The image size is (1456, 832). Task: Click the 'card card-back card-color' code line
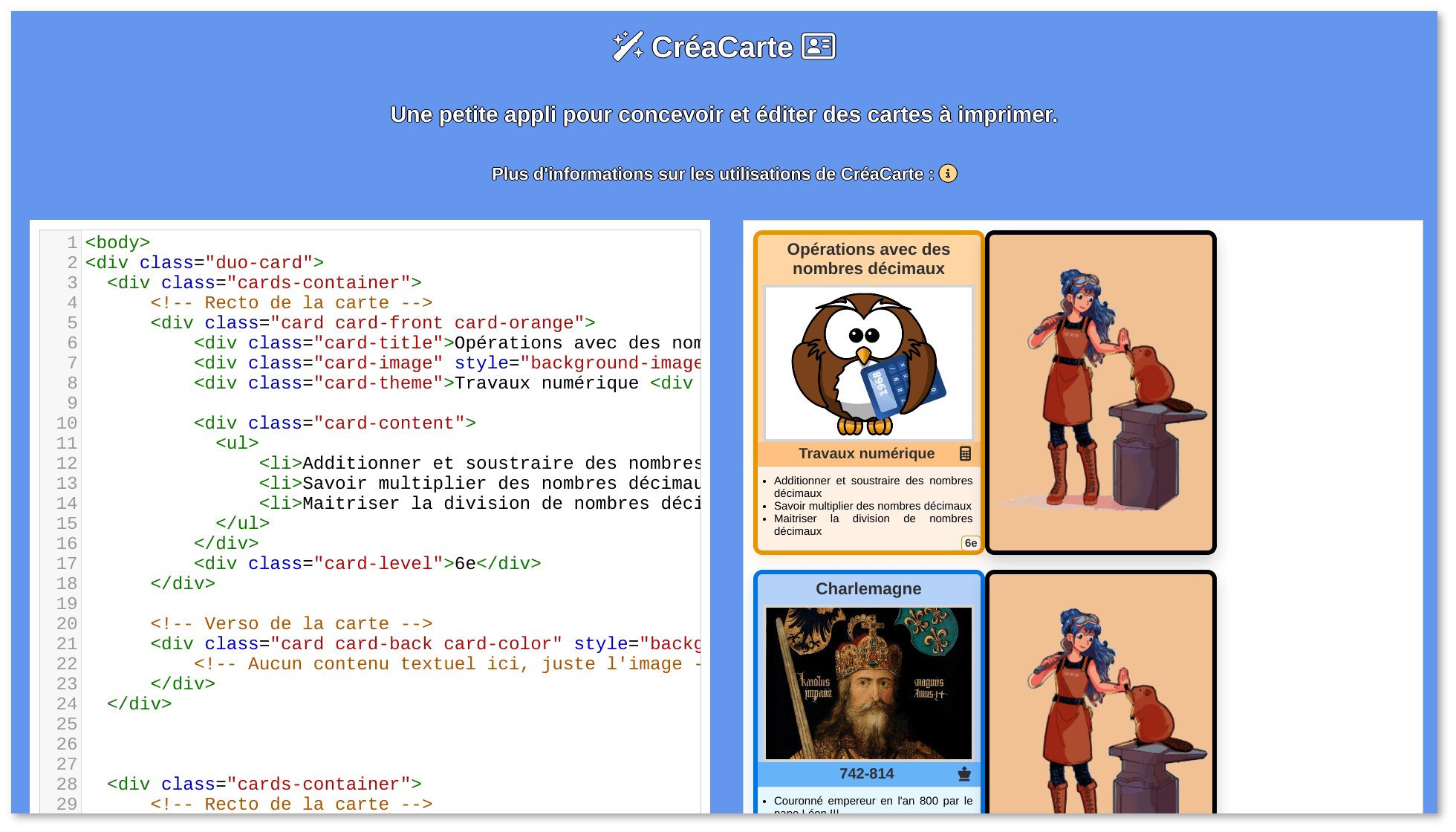426,644
